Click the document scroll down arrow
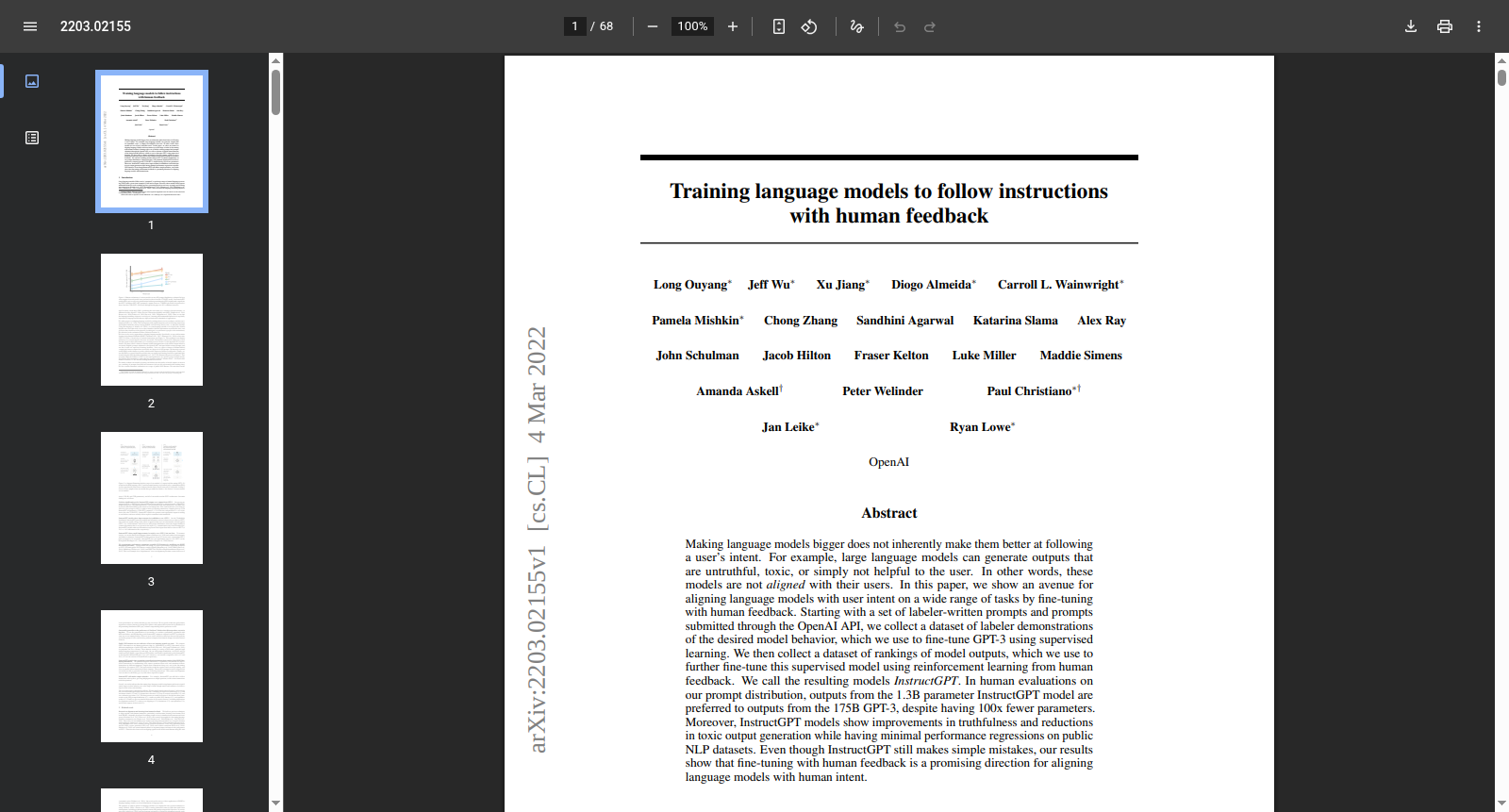 tap(1501, 804)
